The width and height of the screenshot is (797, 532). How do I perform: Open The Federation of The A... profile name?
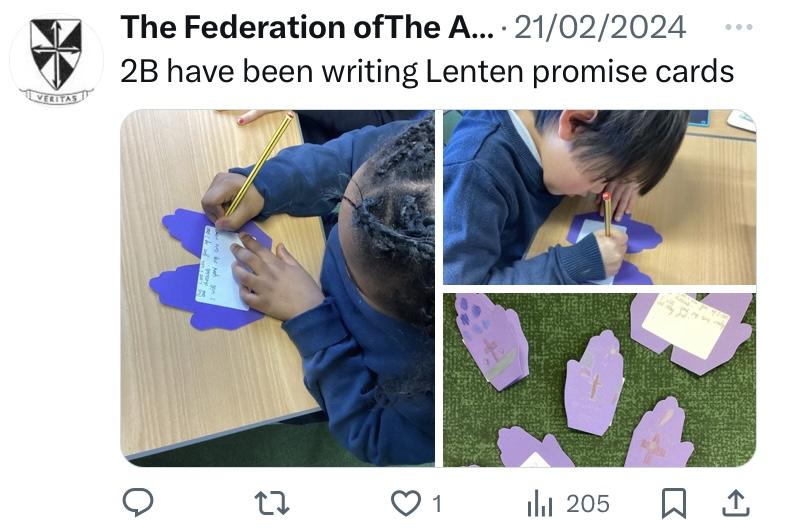point(306,27)
